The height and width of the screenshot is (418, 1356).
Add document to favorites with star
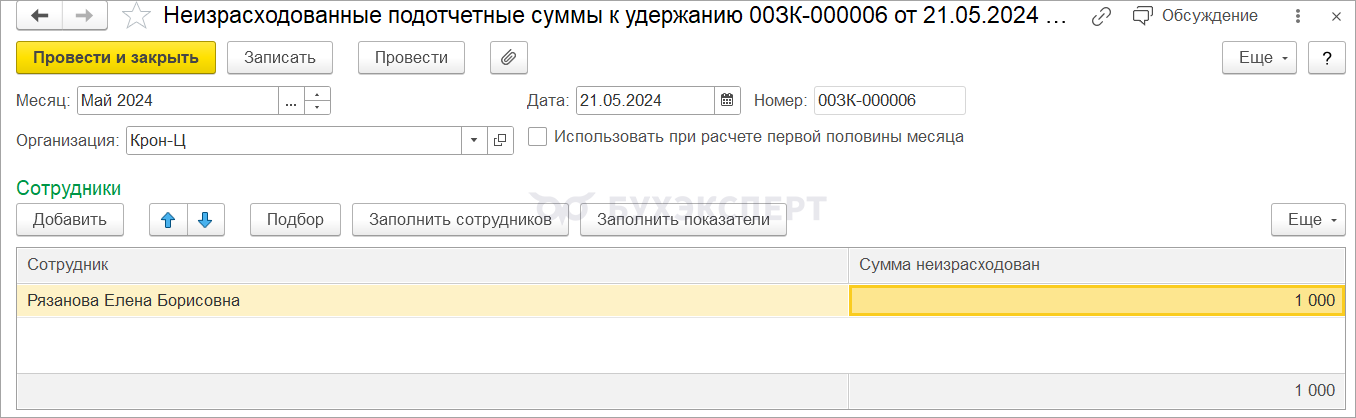(136, 16)
